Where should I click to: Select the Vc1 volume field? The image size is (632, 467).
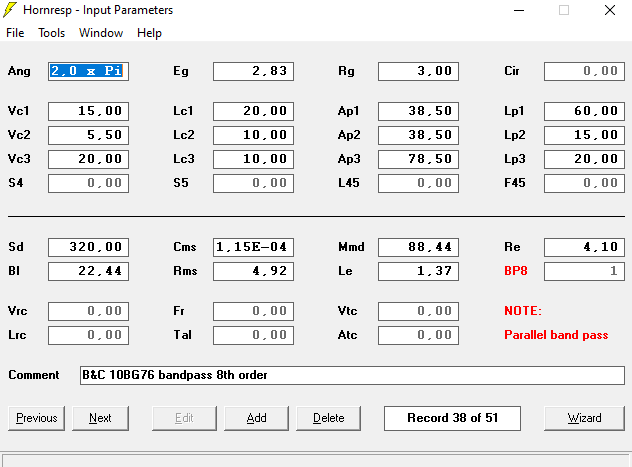click(88, 111)
